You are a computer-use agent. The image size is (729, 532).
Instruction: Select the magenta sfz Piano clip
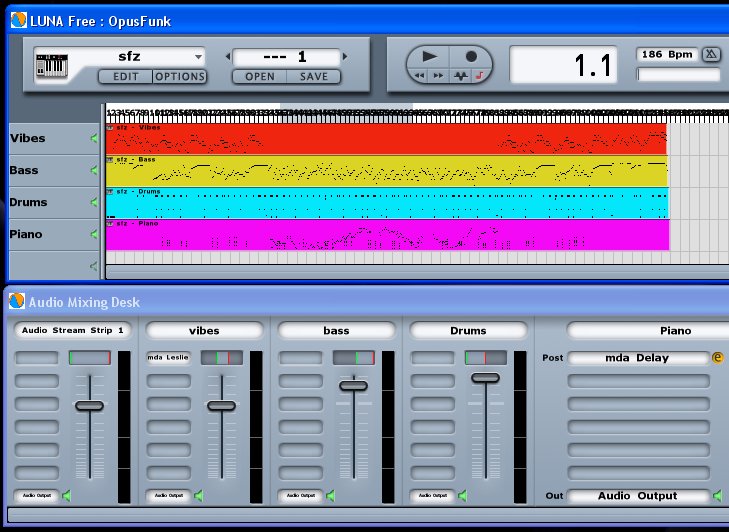[387, 235]
